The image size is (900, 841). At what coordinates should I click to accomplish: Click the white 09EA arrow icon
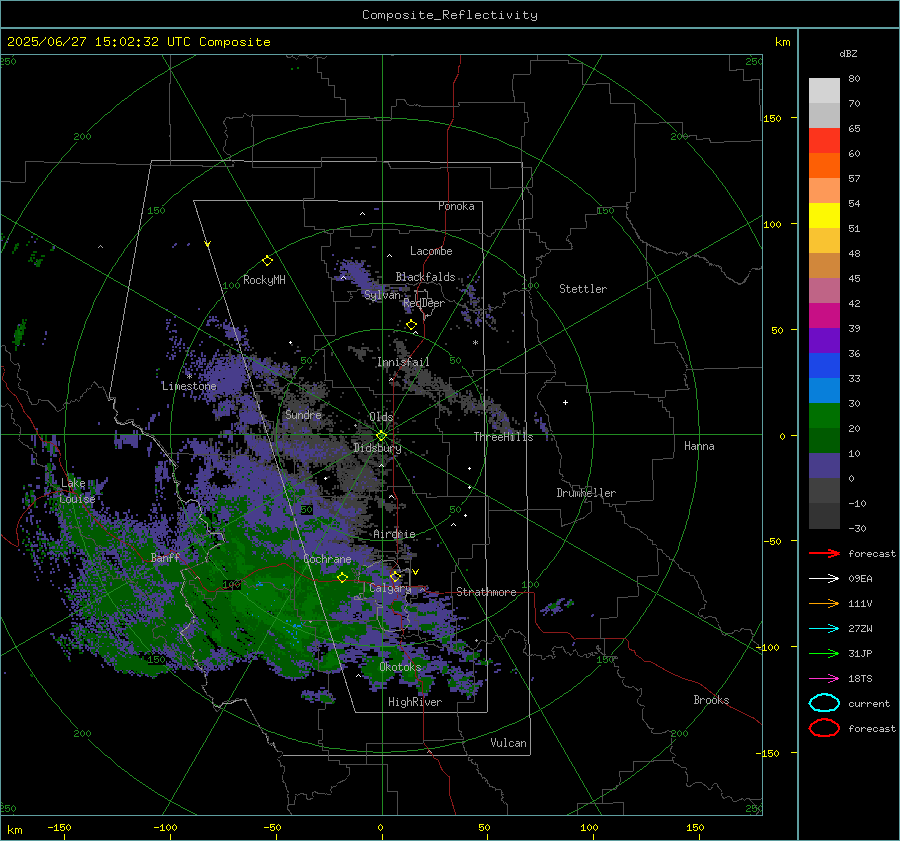click(824, 579)
